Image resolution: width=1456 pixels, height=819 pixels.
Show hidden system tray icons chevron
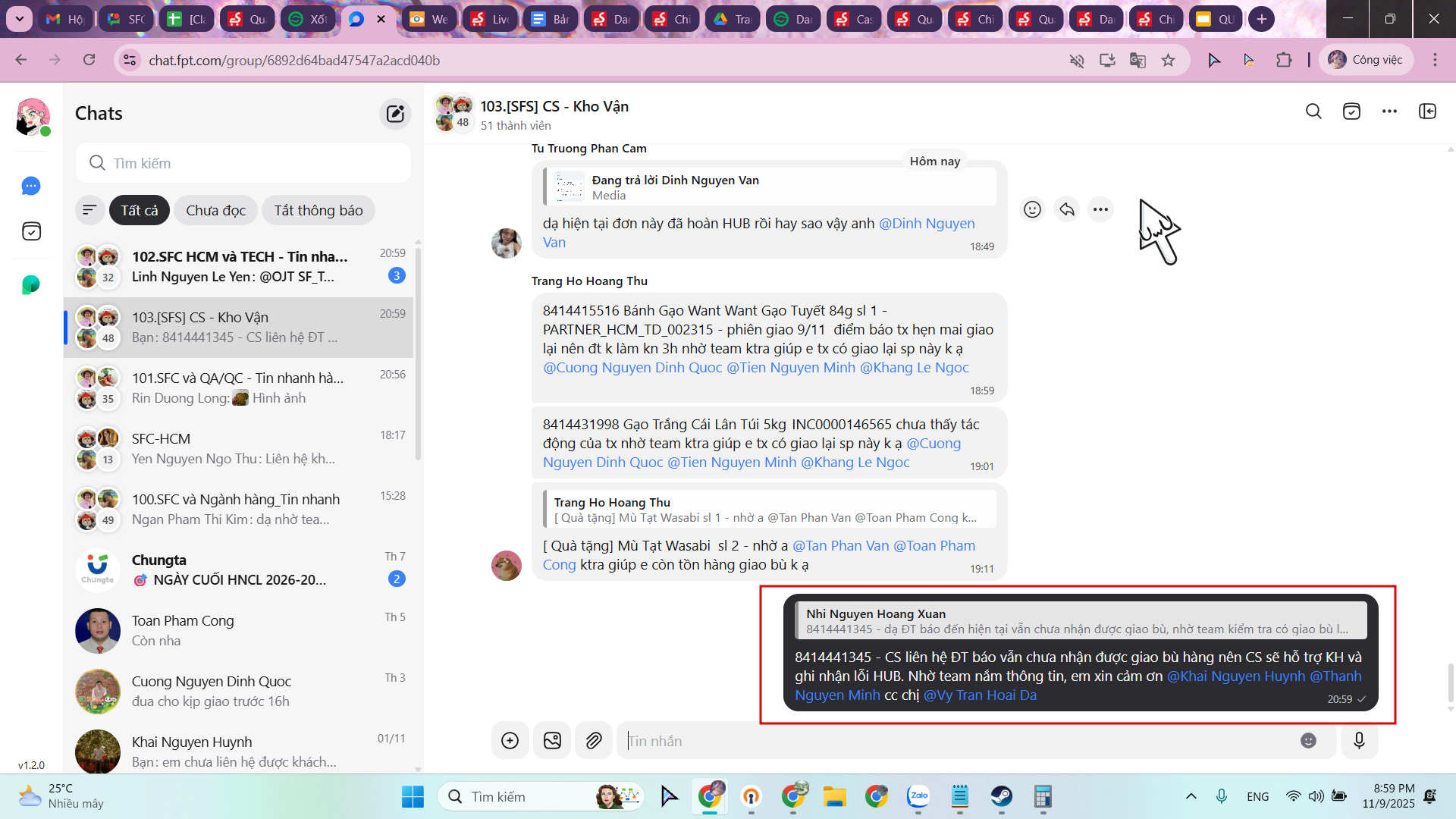(1191, 796)
